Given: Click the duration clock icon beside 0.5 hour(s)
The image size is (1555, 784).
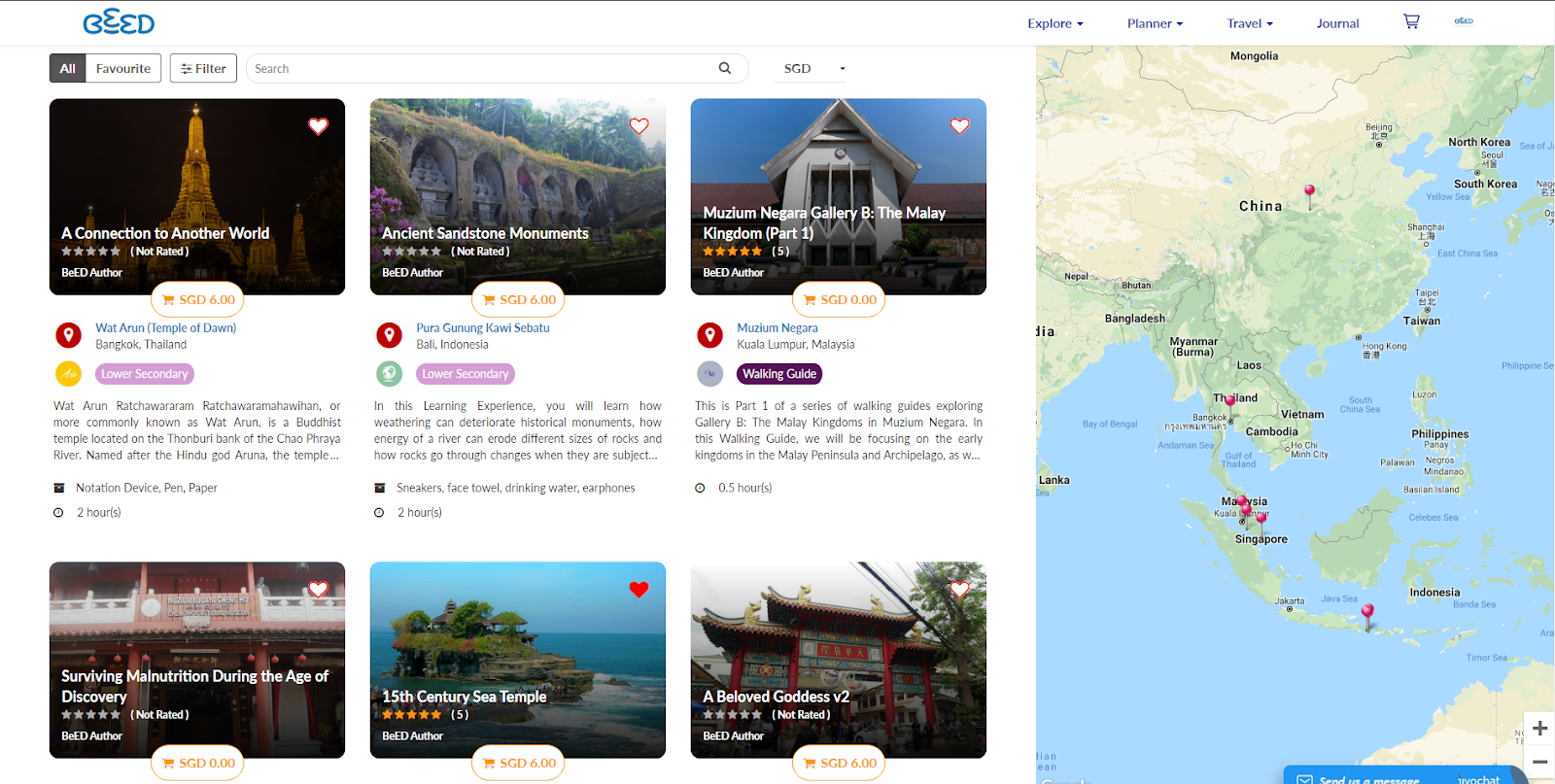Looking at the screenshot, I should (x=700, y=489).
